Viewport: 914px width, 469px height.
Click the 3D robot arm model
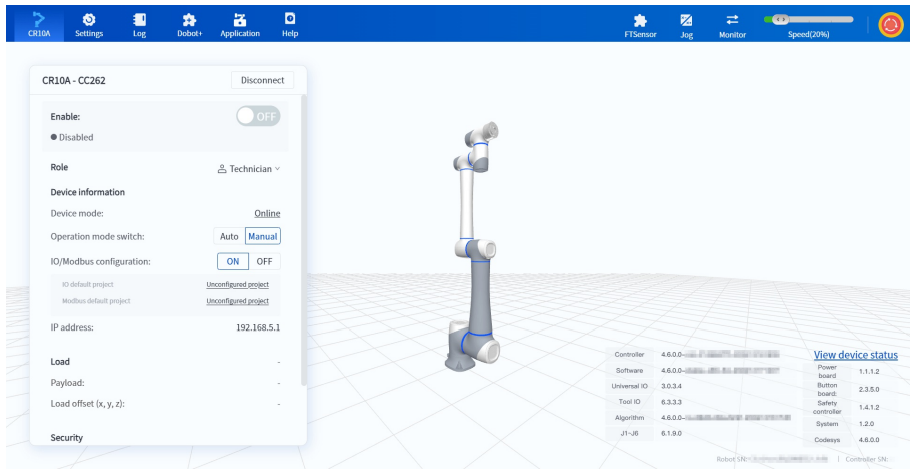(x=473, y=246)
